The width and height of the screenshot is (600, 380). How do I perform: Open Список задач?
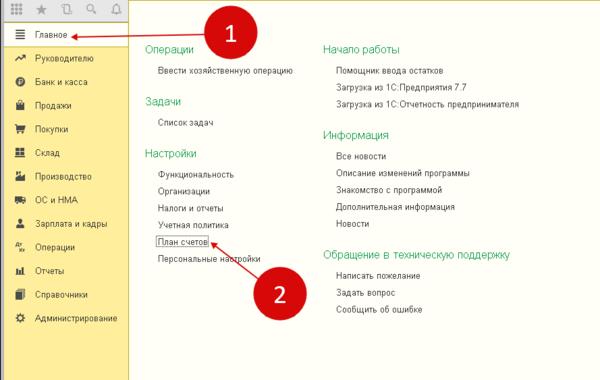click(186, 123)
